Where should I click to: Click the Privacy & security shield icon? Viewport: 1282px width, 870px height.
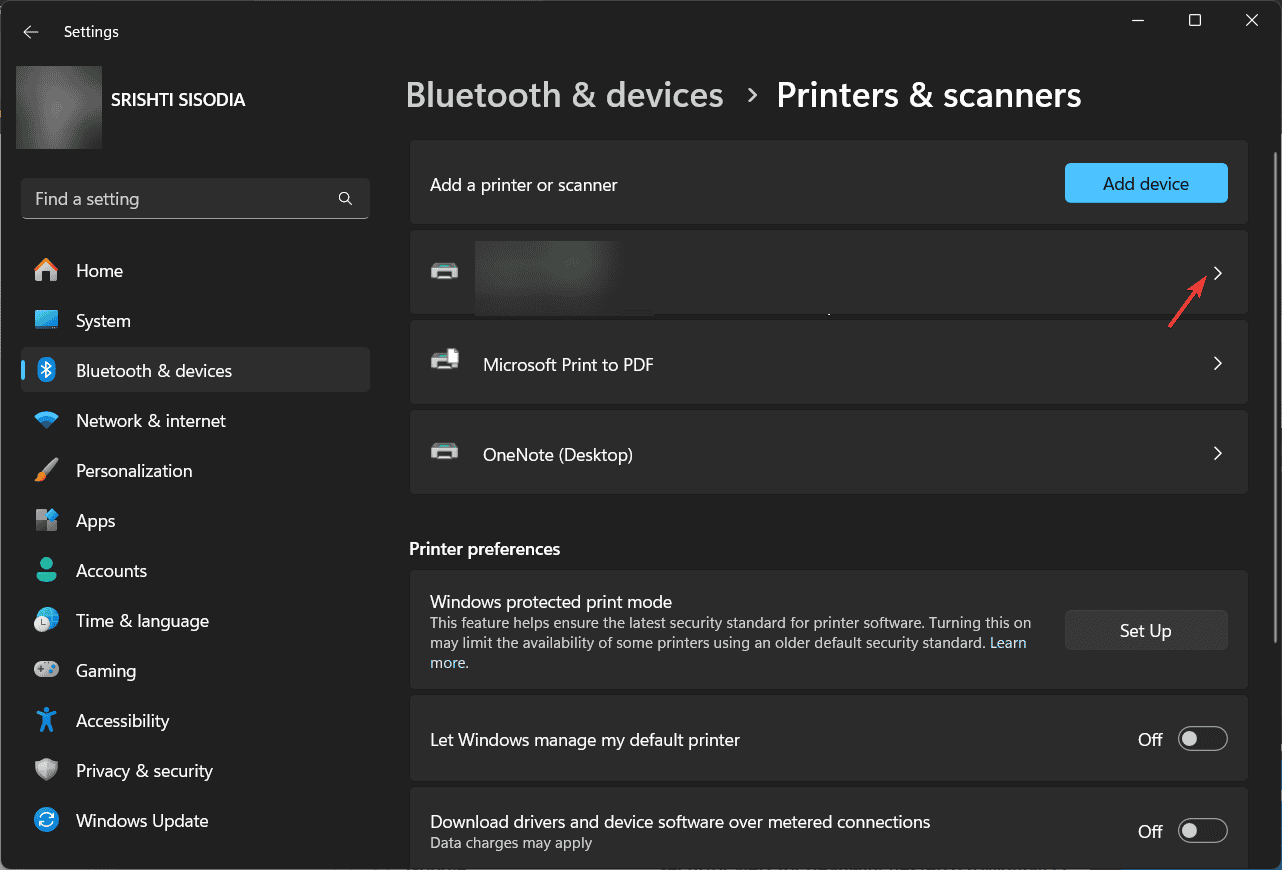pos(46,770)
